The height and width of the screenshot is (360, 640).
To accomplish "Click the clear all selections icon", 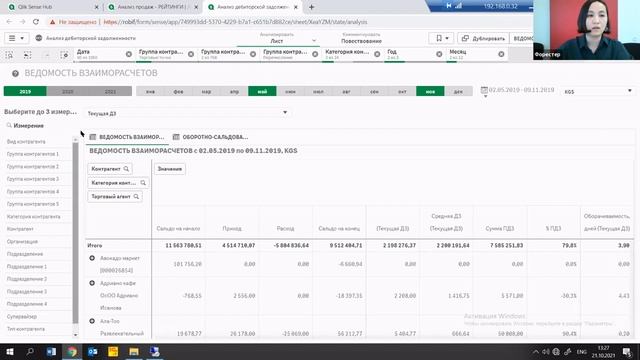I will coord(64,55).
